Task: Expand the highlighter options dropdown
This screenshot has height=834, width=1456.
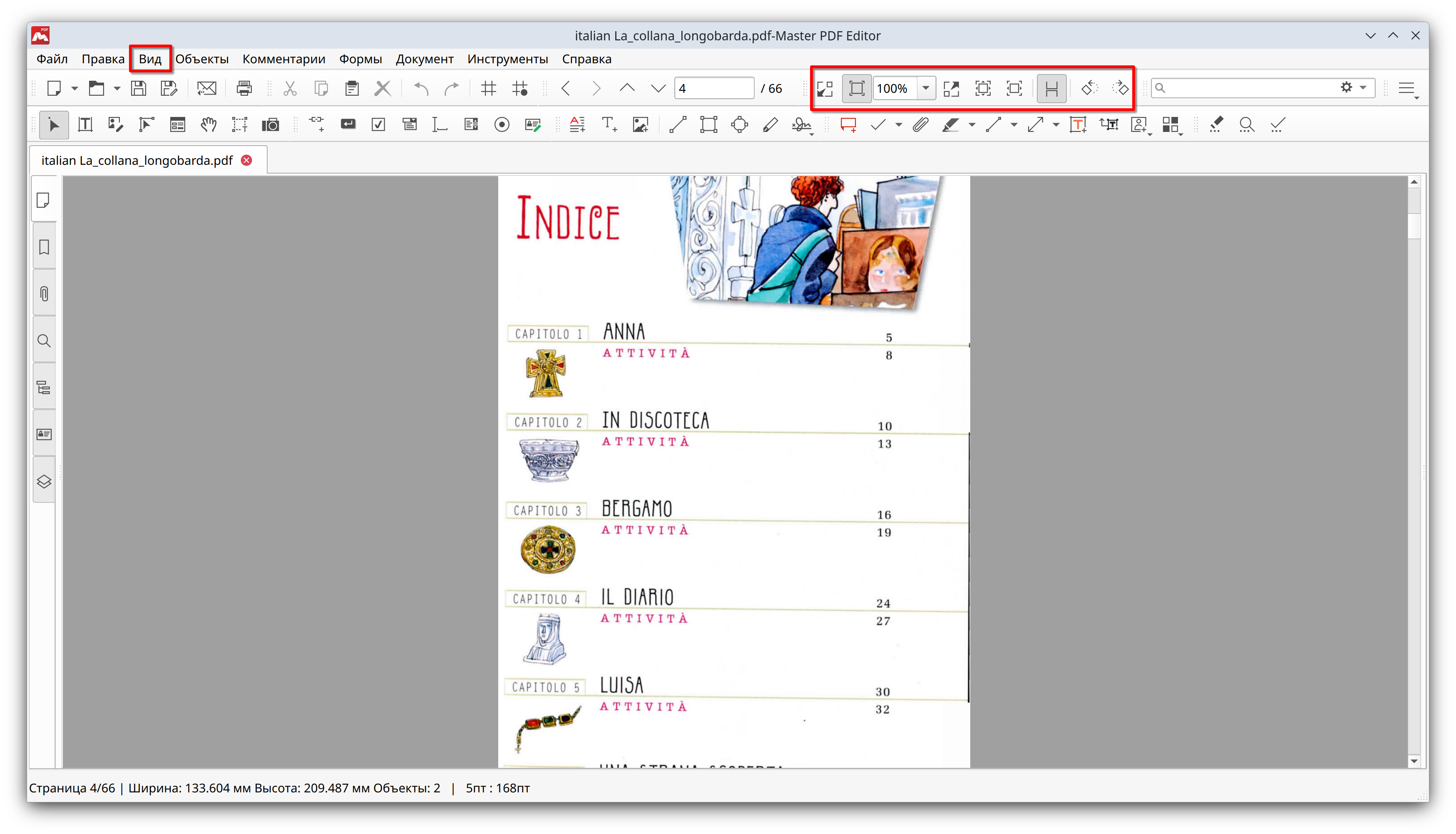Action: coord(971,124)
